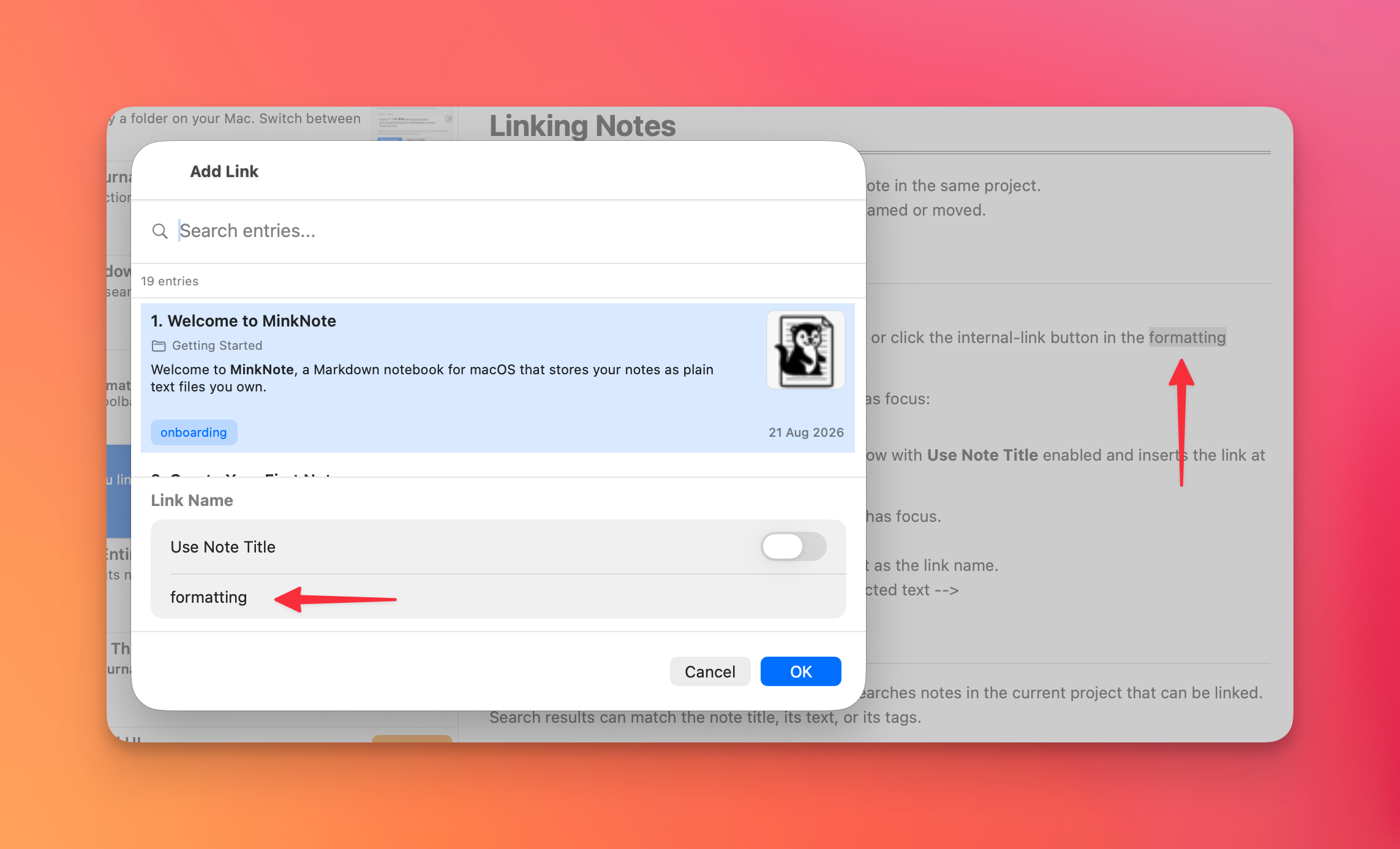The height and width of the screenshot is (849, 1400).
Task: Click the highlighted word "formatting" in the note
Action: (x=1187, y=338)
